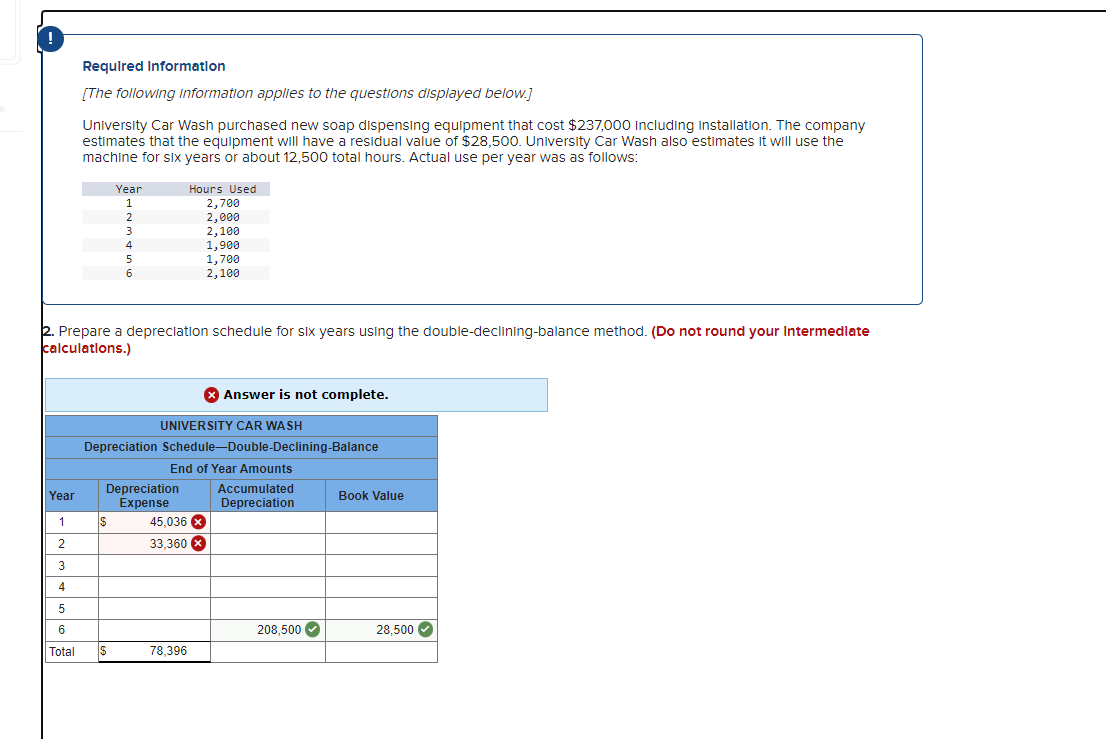The height and width of the screenshot is (742, 1106).
Task: Select Year 6 accumulated depreciation 208,500 cell
Action: pos(268,630)
